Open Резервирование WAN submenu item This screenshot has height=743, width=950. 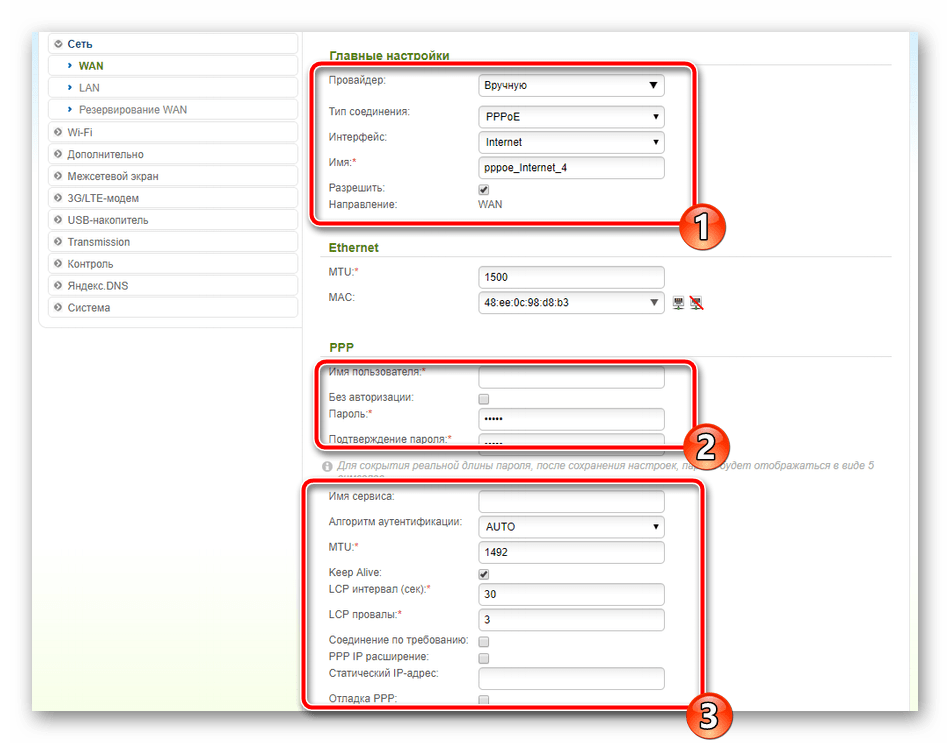pyautogui.click(x=173, y=109)
